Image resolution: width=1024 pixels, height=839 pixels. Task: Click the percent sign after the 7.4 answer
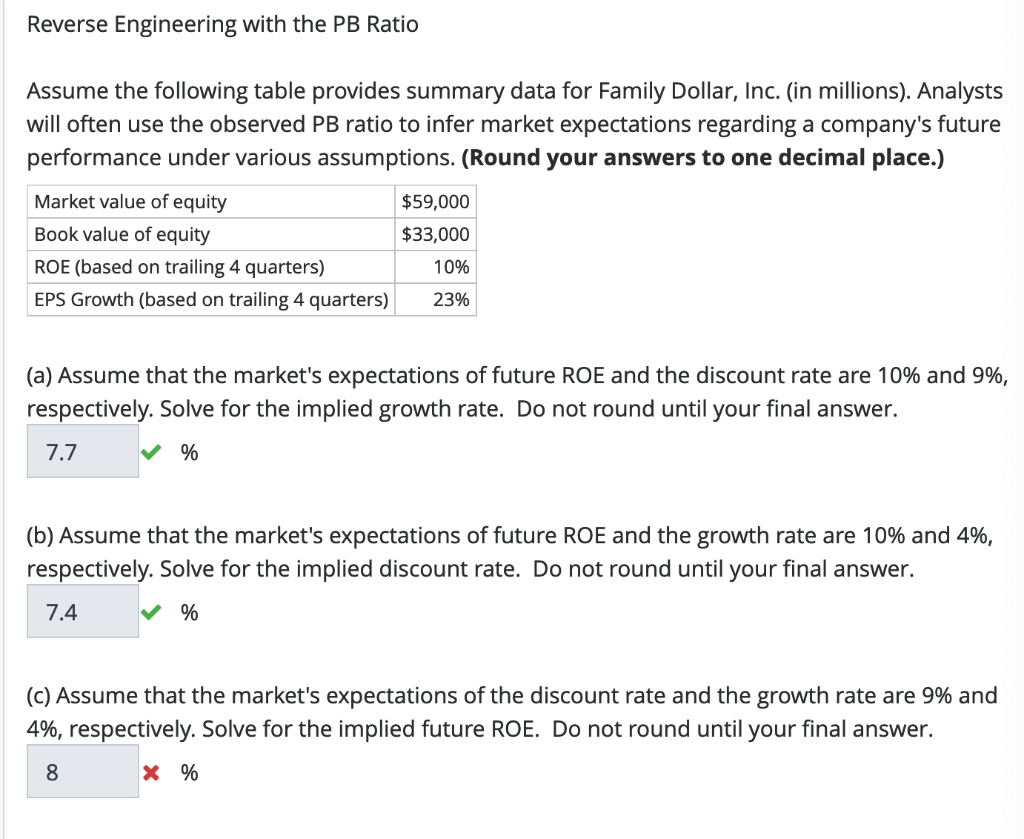[x=187, y=612]
